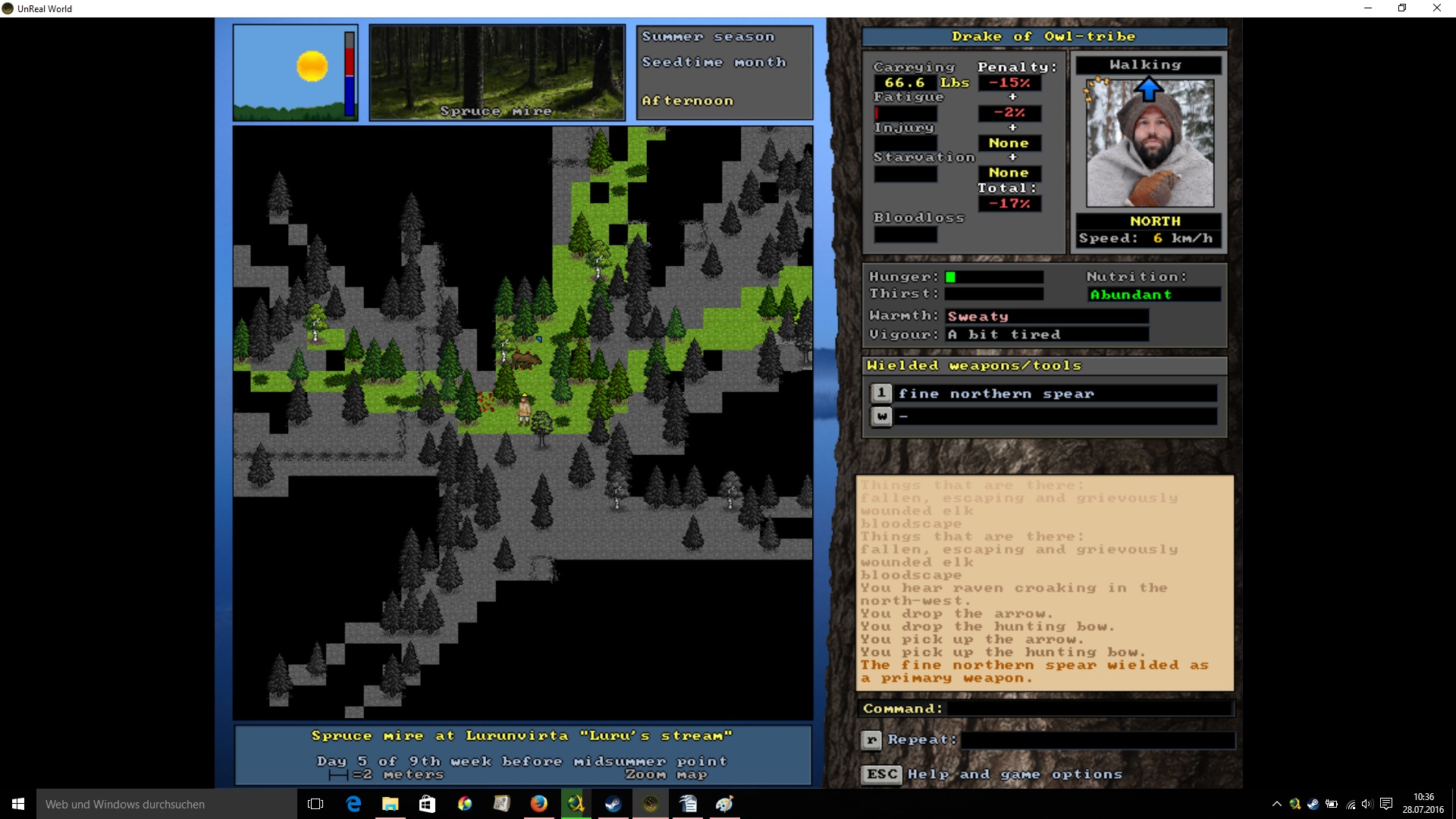This screenshot has width=1456, height=819.
Task: Click the "A bit tired" vigour status
Action: pyautogui.click(x=1003, y=334)
